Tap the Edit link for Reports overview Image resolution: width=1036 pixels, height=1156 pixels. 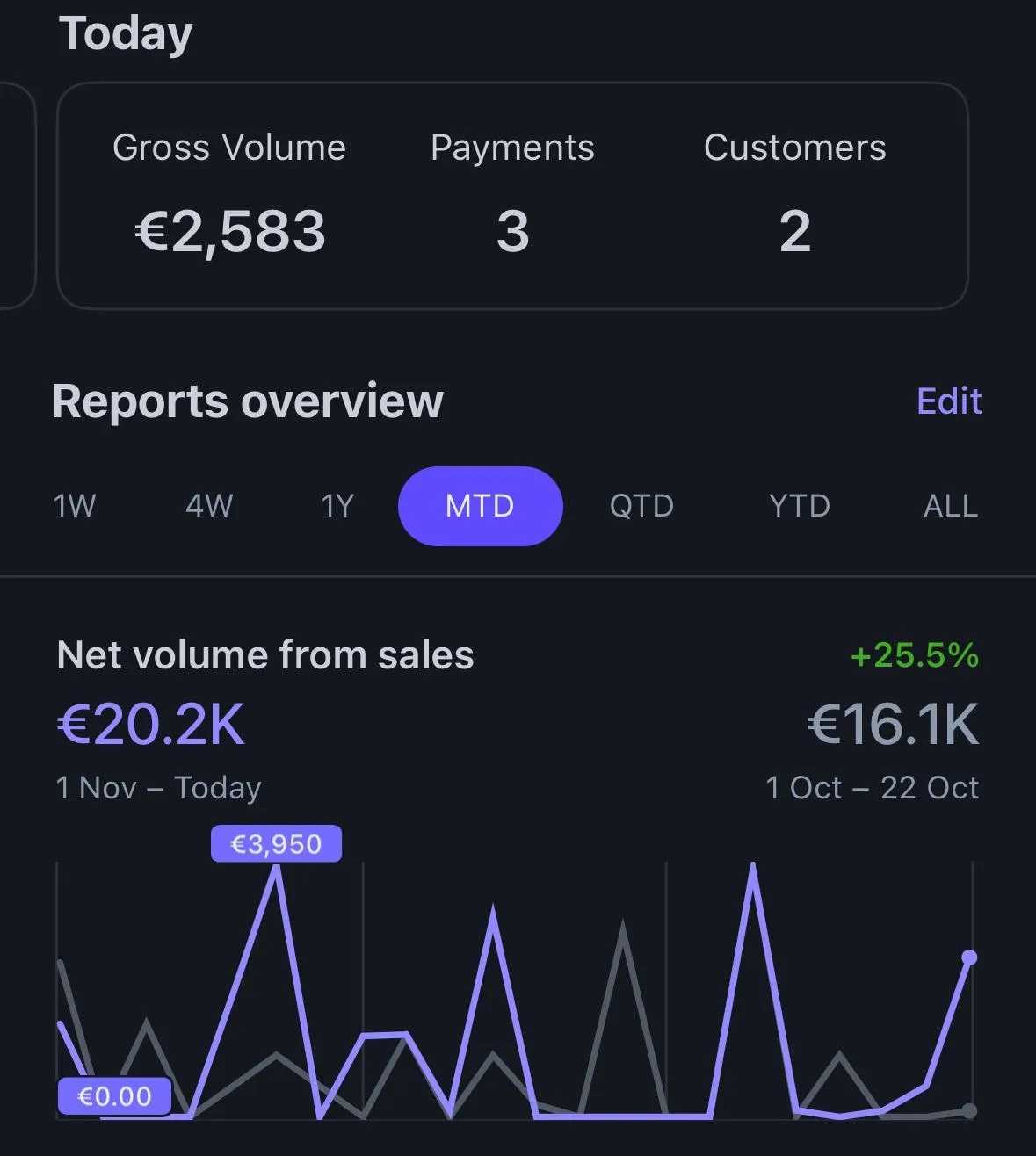tap(949, 401)
